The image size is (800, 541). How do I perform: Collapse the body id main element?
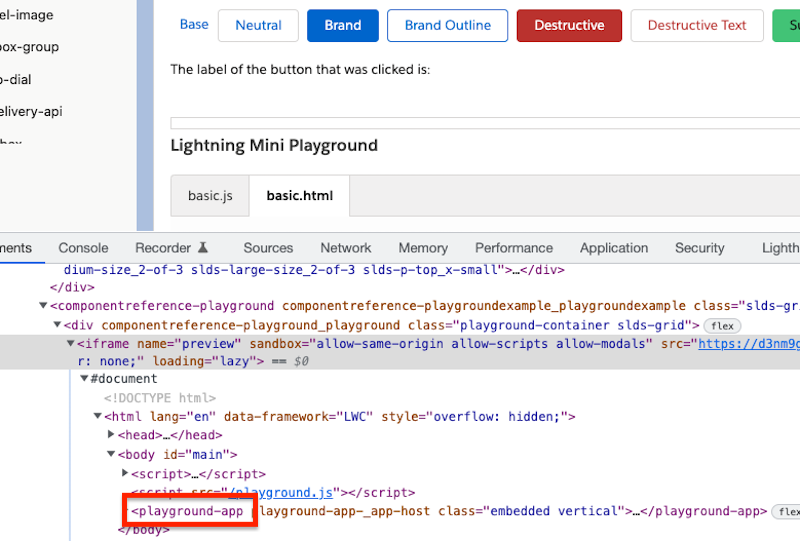coord(111,454)
